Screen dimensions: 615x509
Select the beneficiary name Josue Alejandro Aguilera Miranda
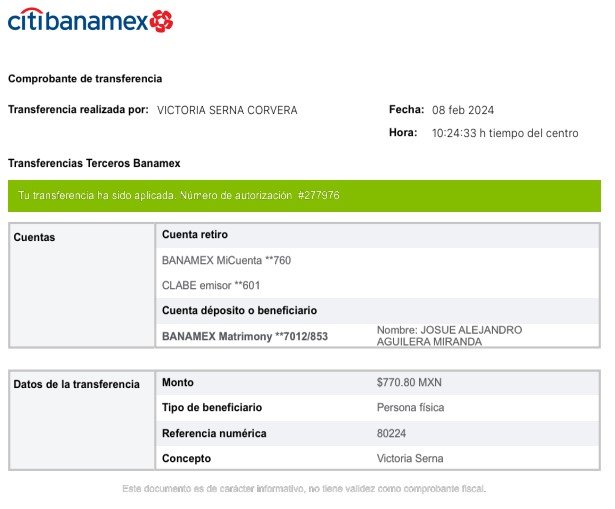pos(449,336)
